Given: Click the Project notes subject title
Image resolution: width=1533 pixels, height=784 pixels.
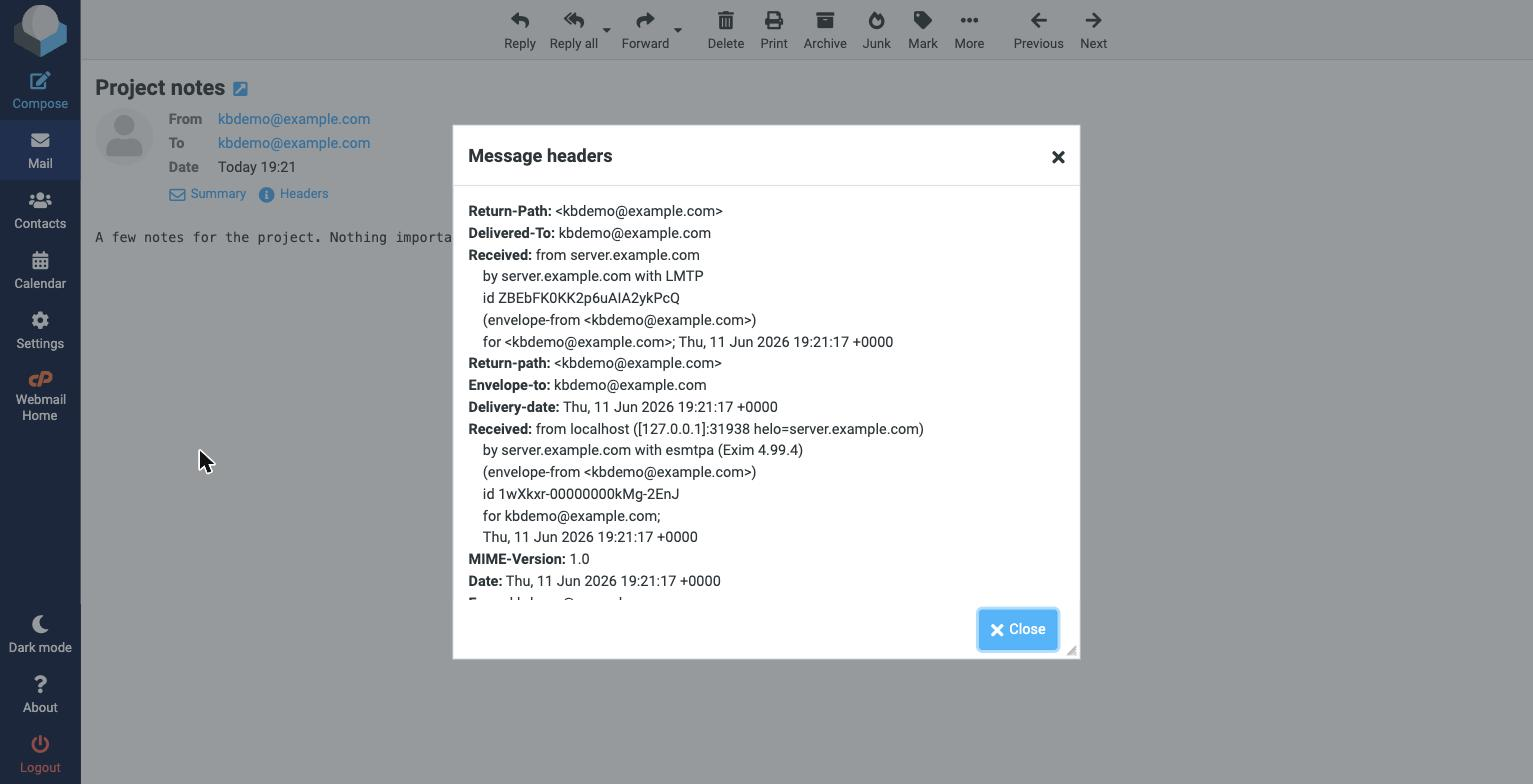Looking at the screenshot, I should [x=160, y=88].
